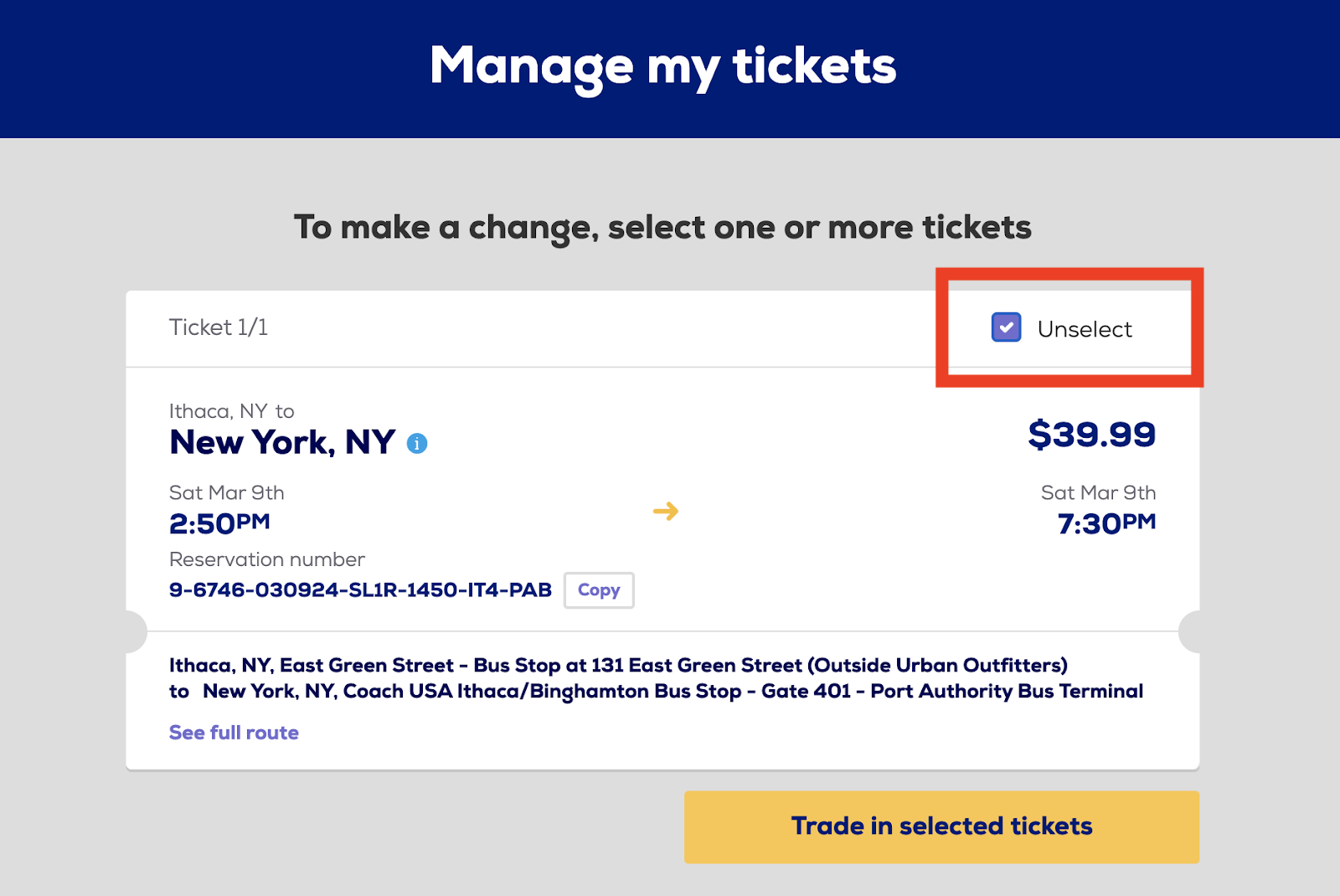Viewport: 1340px width, 896px height.
Task: Click the 'To make a change' instruction heading
Action: [x=662, y=227]
